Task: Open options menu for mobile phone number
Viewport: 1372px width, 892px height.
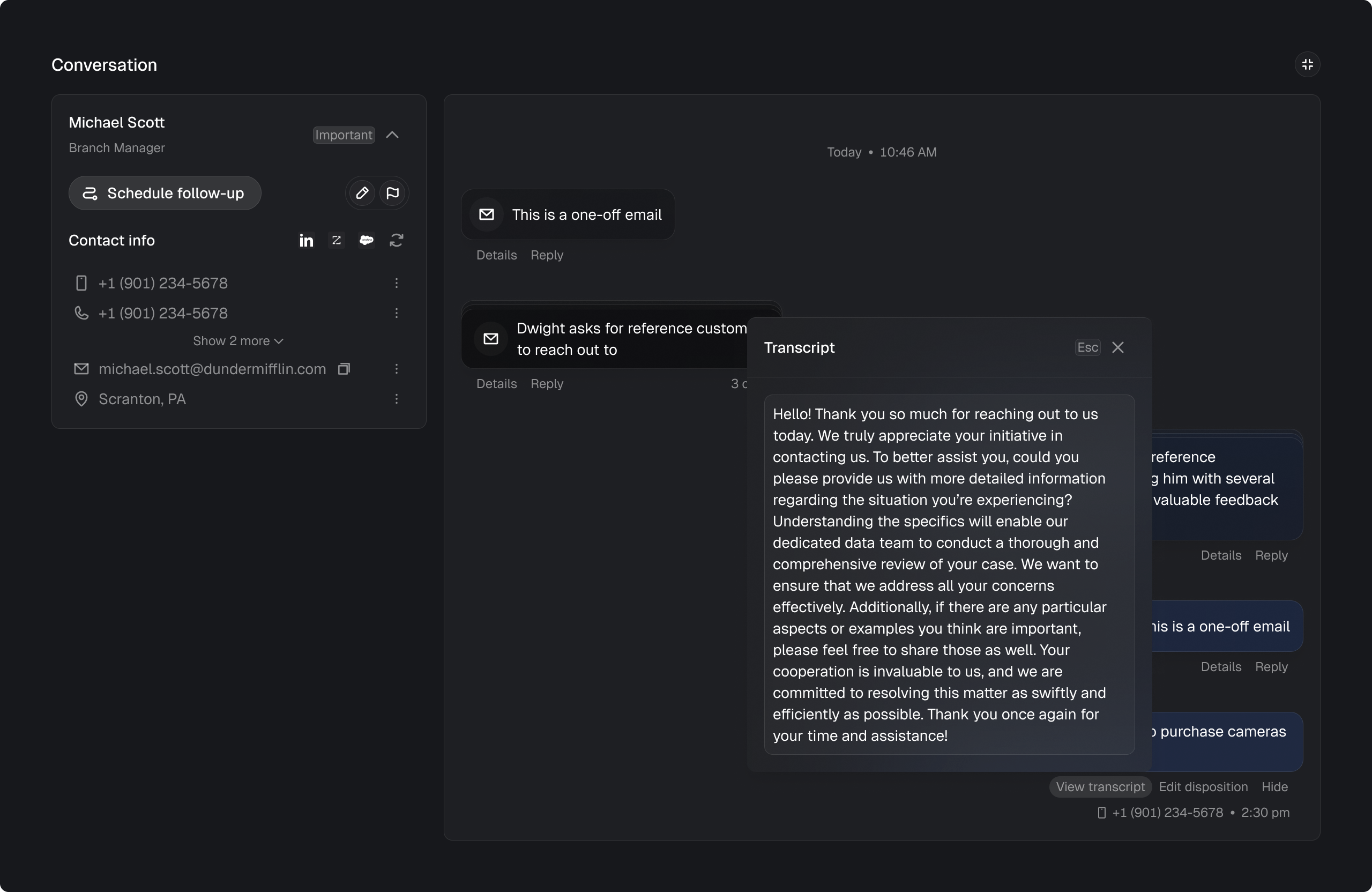Action: pyautogui.click(x=397, y=283)
